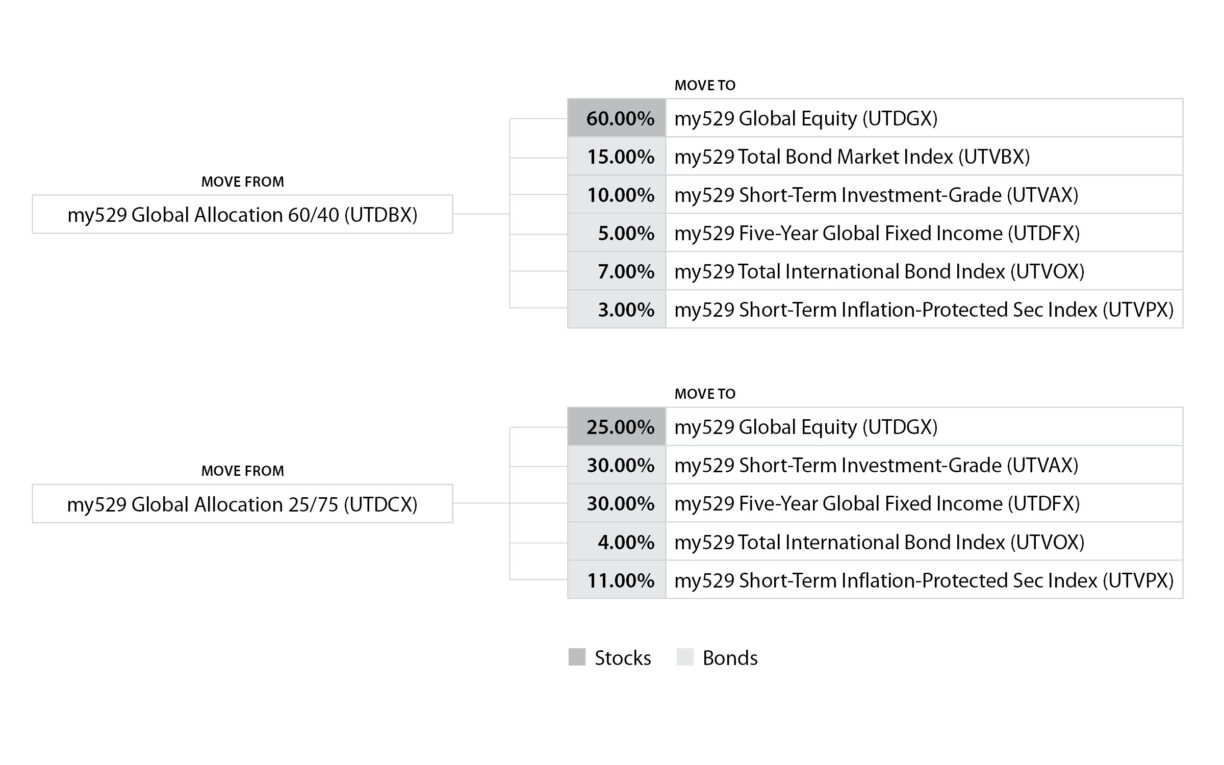Click the Stocks legend label
Viewport: 1224px width, 765px height.
click(622, 658)
